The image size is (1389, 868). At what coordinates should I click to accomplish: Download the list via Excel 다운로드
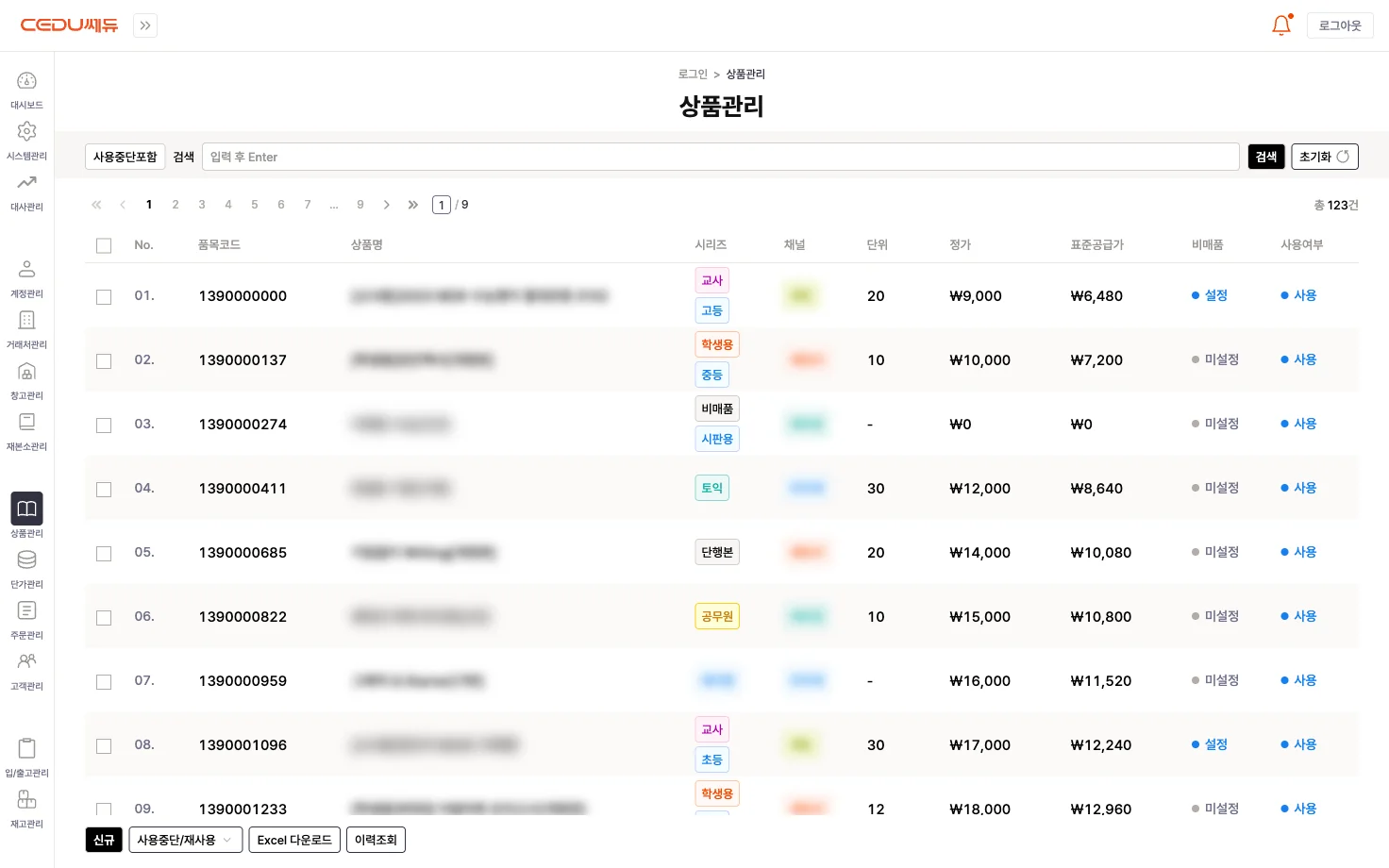click(294, 840)
